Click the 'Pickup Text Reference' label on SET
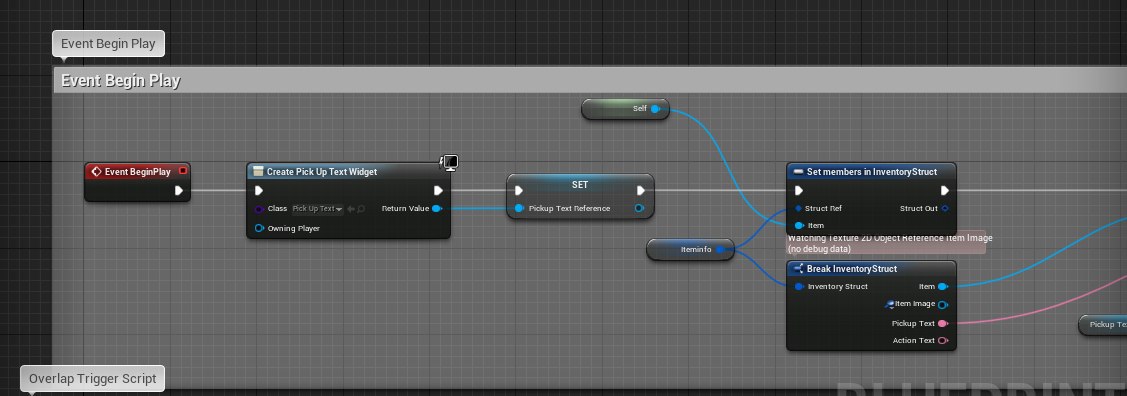The width and height of the screenshot is (1127, 396). click(569, 209)
